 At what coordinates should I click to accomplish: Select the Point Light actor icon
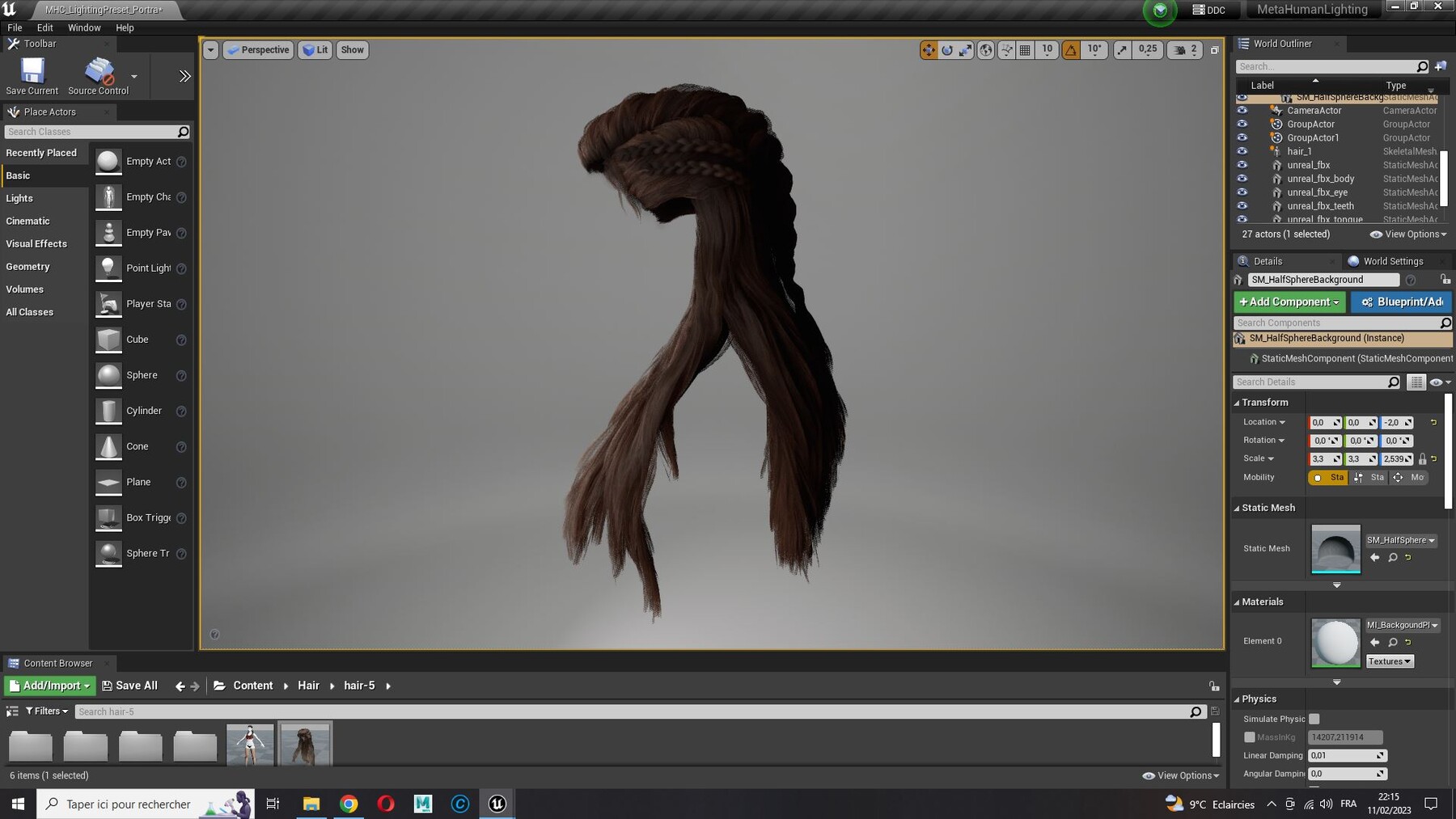(108, 268)
